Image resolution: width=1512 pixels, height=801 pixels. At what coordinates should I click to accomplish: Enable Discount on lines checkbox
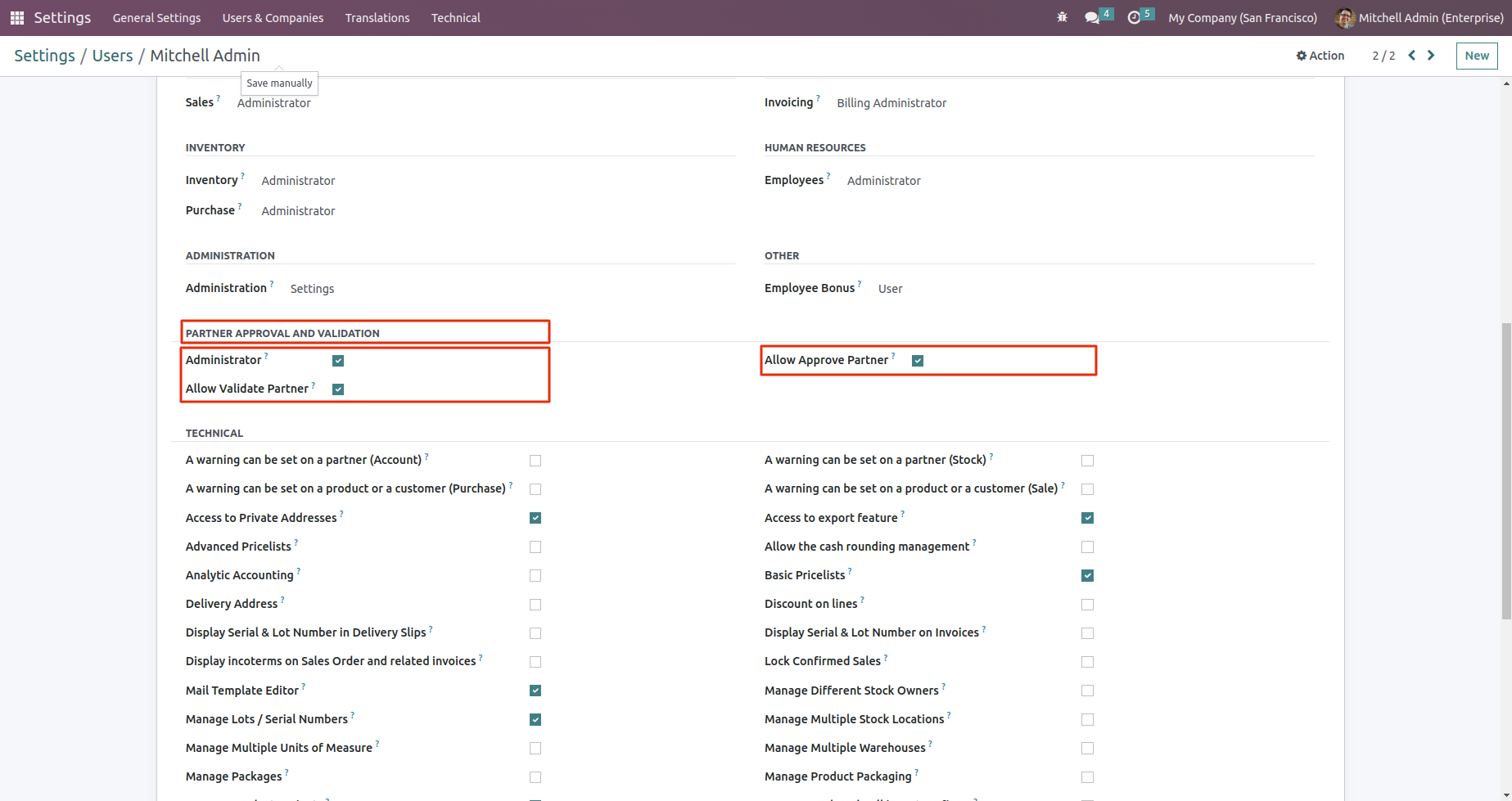[1087, 605]
